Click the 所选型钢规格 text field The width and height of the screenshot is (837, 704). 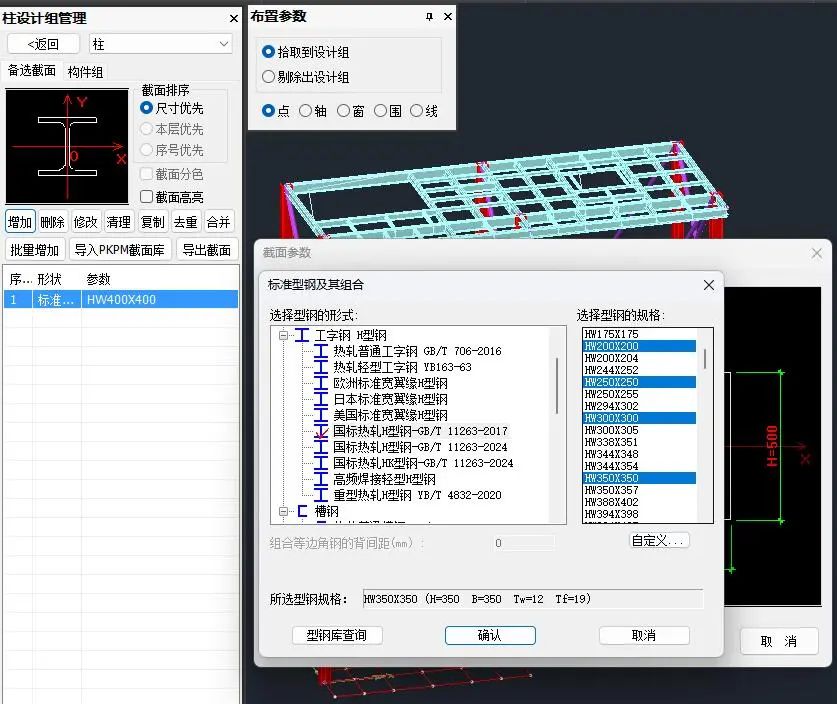click(x=533, y=599)
